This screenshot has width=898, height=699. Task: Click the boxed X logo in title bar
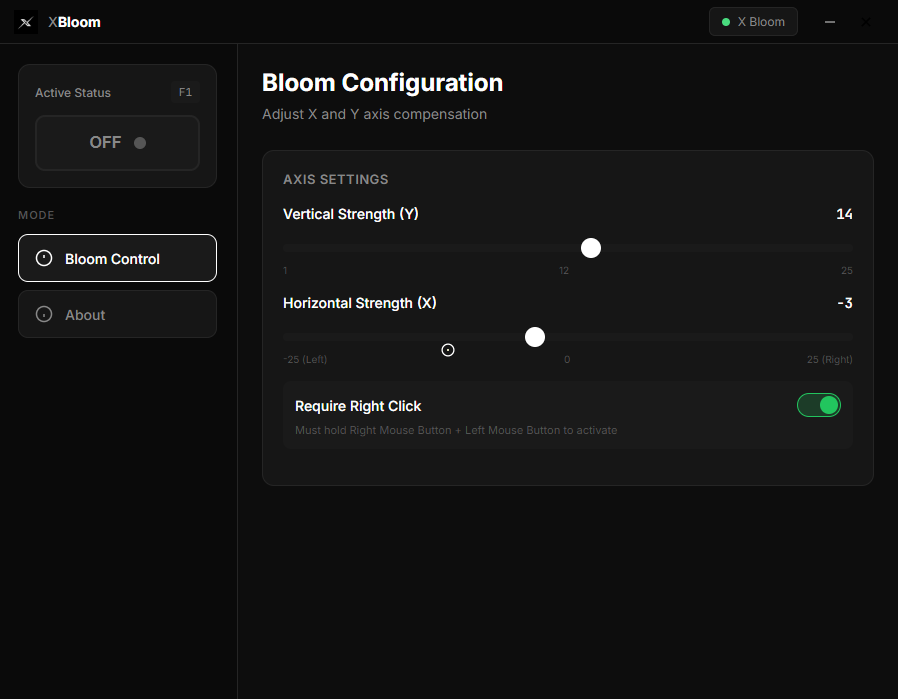(25, 21)
